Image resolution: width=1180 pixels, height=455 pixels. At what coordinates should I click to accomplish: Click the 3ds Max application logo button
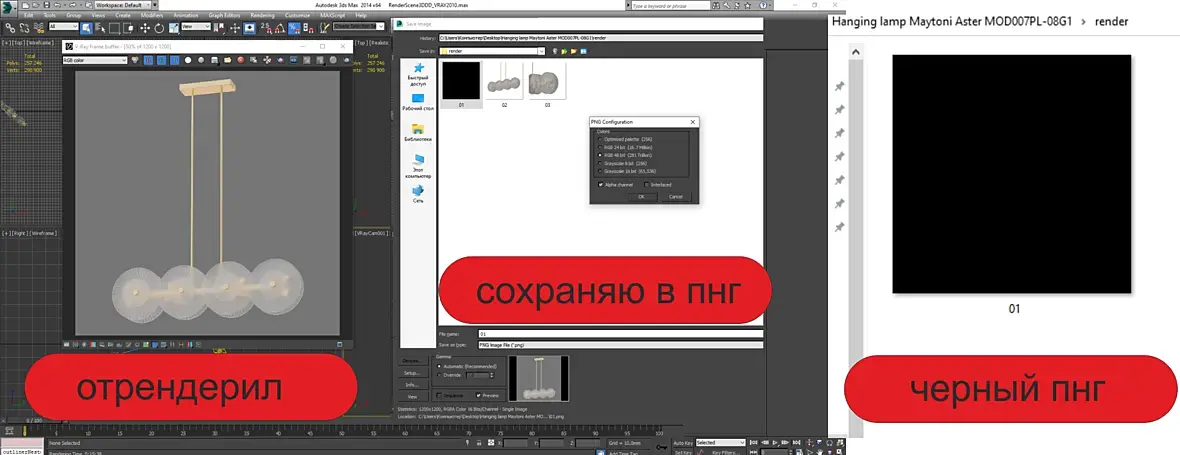coord(8,8)
